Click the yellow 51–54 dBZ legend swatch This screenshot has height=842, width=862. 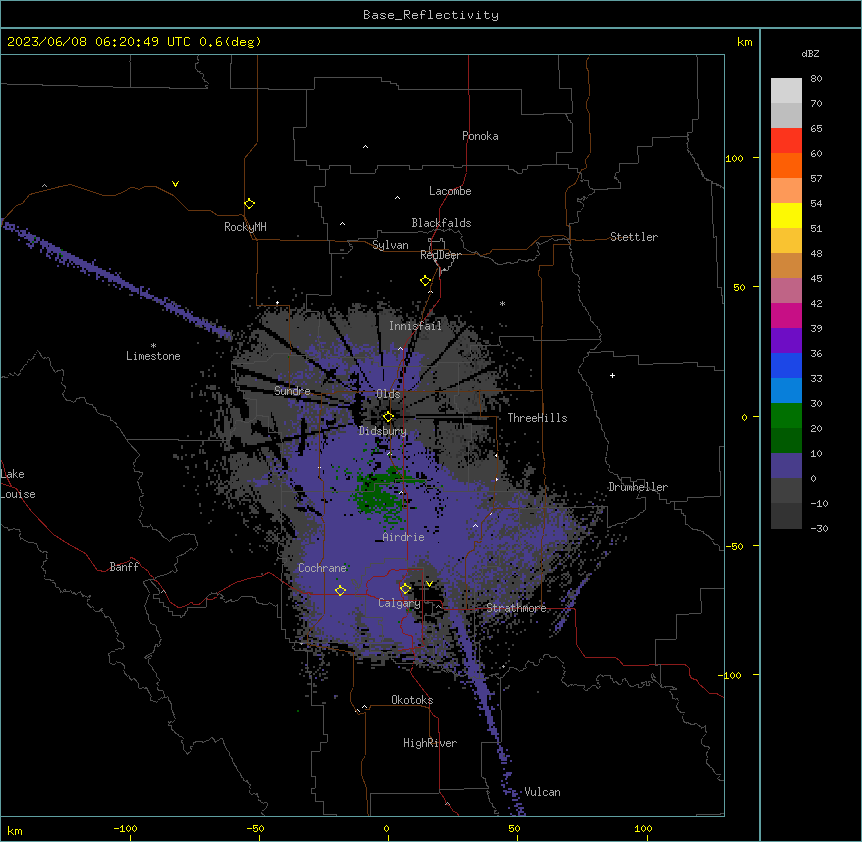tap(786, 215)
